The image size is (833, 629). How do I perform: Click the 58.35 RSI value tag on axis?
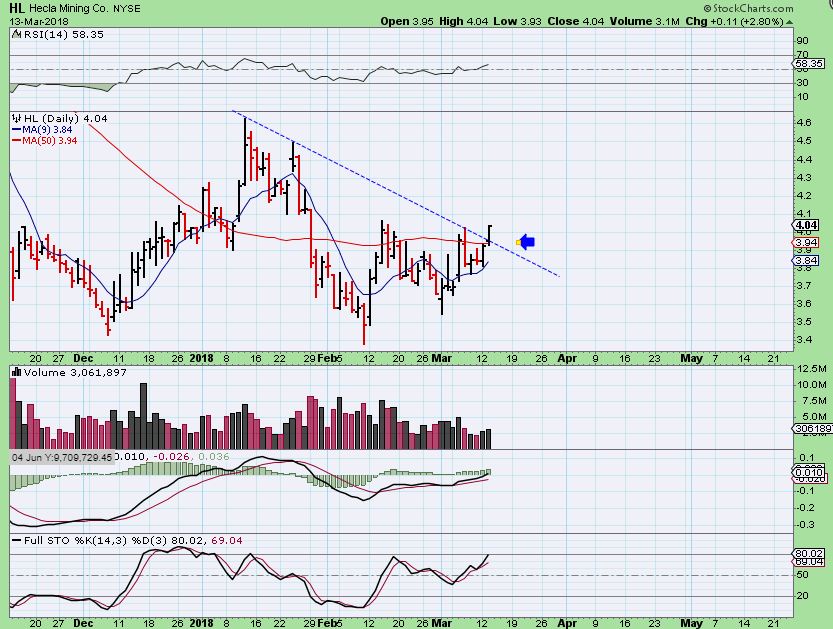[809, 63]
